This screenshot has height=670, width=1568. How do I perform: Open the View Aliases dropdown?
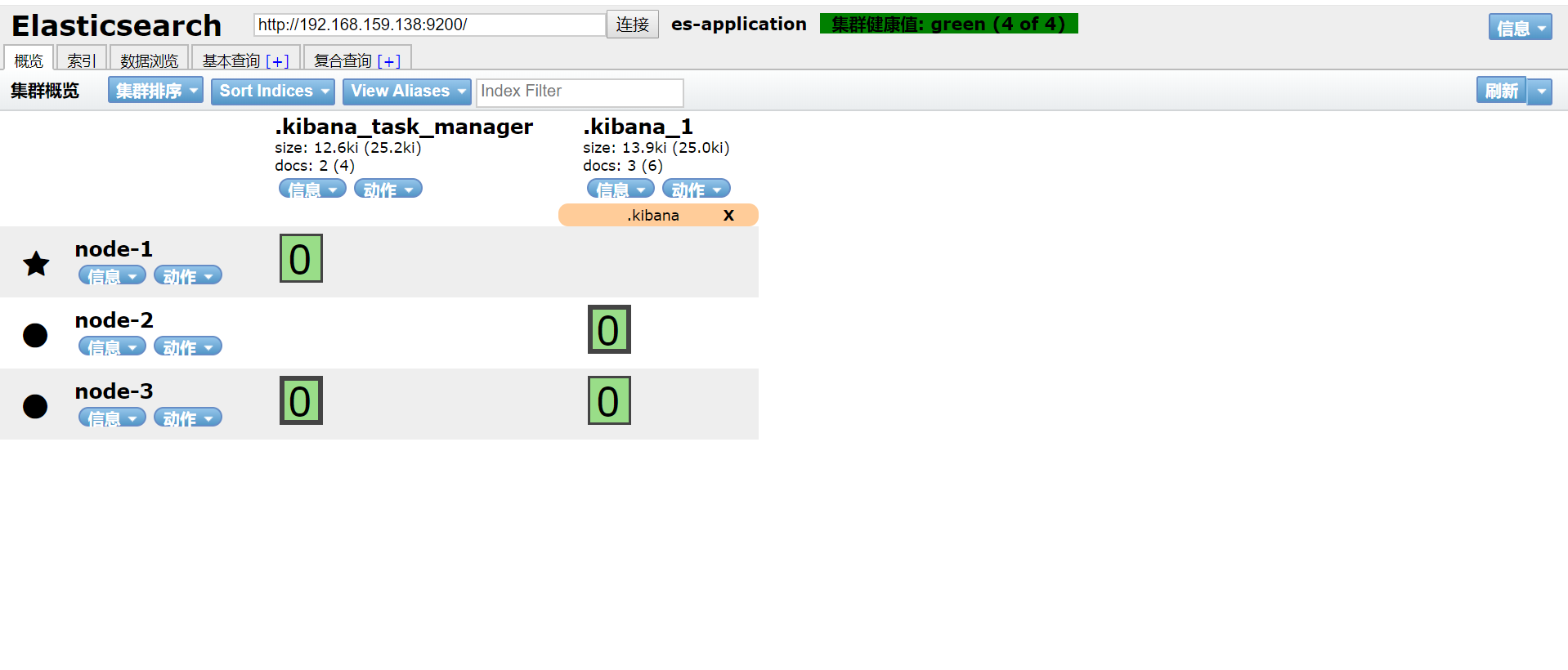pyautogui.click(x=407, y=91)
